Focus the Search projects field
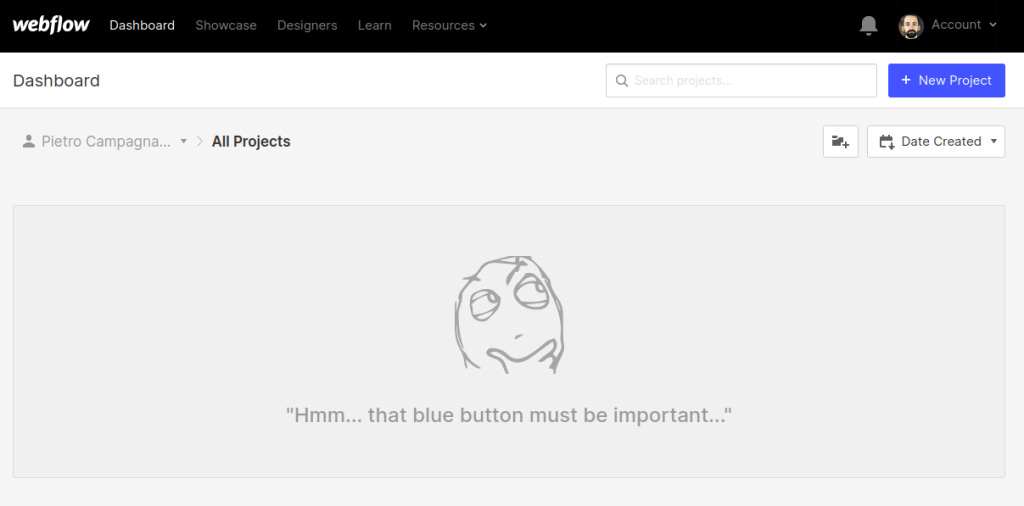 coord(741,80)
